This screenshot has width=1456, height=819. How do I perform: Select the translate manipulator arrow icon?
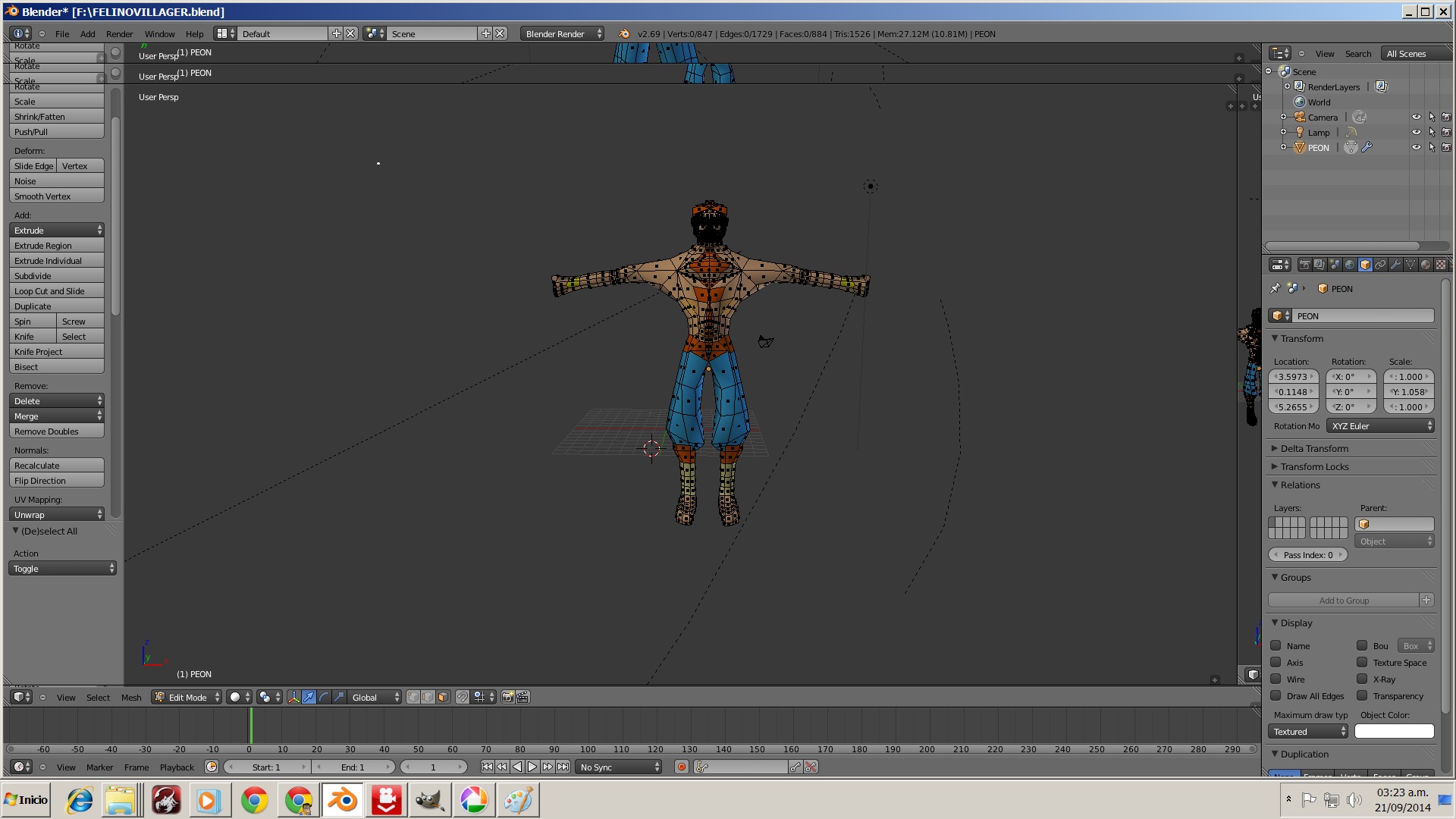(309, 697)
